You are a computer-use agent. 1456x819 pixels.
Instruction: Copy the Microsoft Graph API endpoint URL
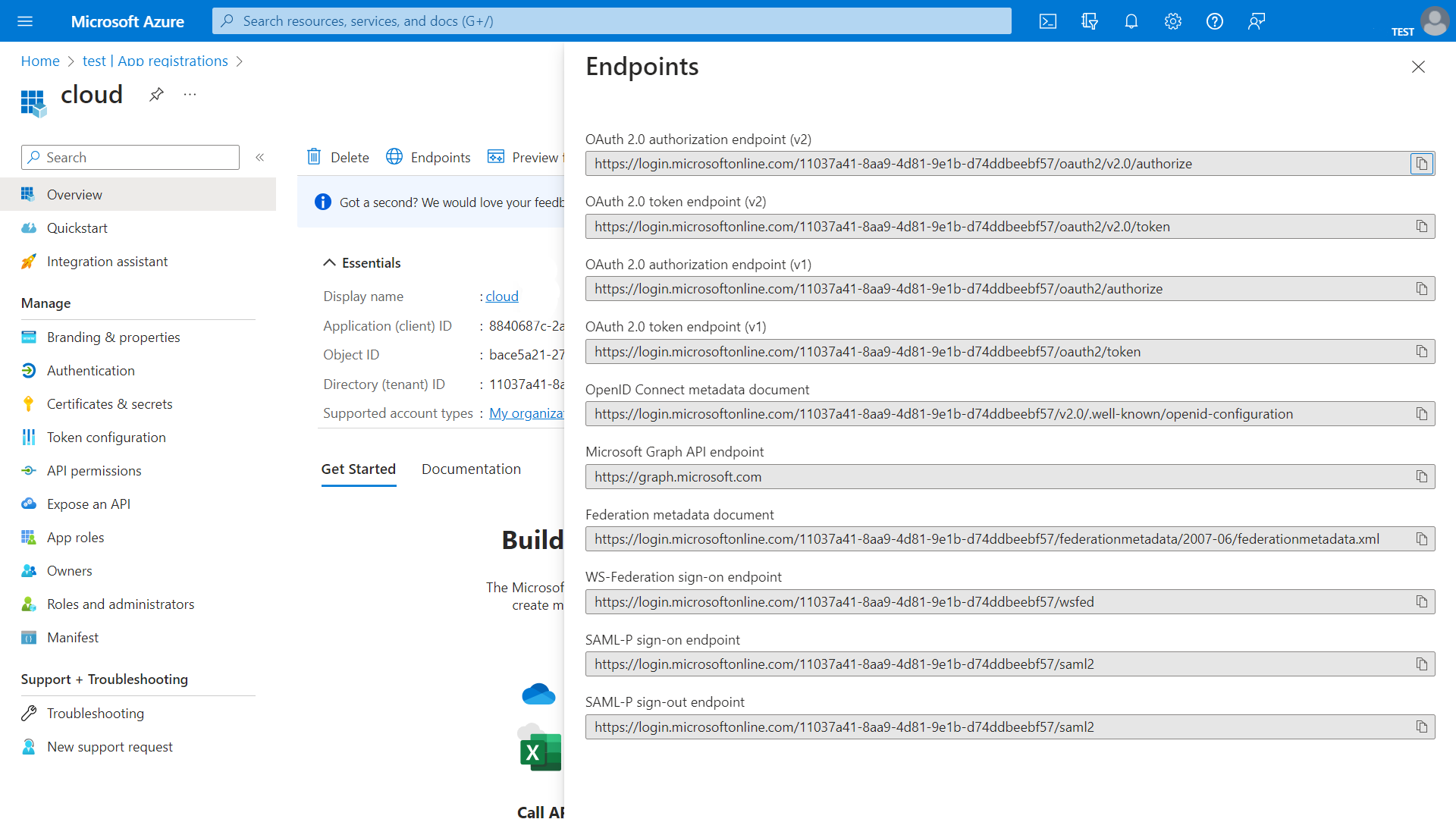click(x=1421, y=477)
